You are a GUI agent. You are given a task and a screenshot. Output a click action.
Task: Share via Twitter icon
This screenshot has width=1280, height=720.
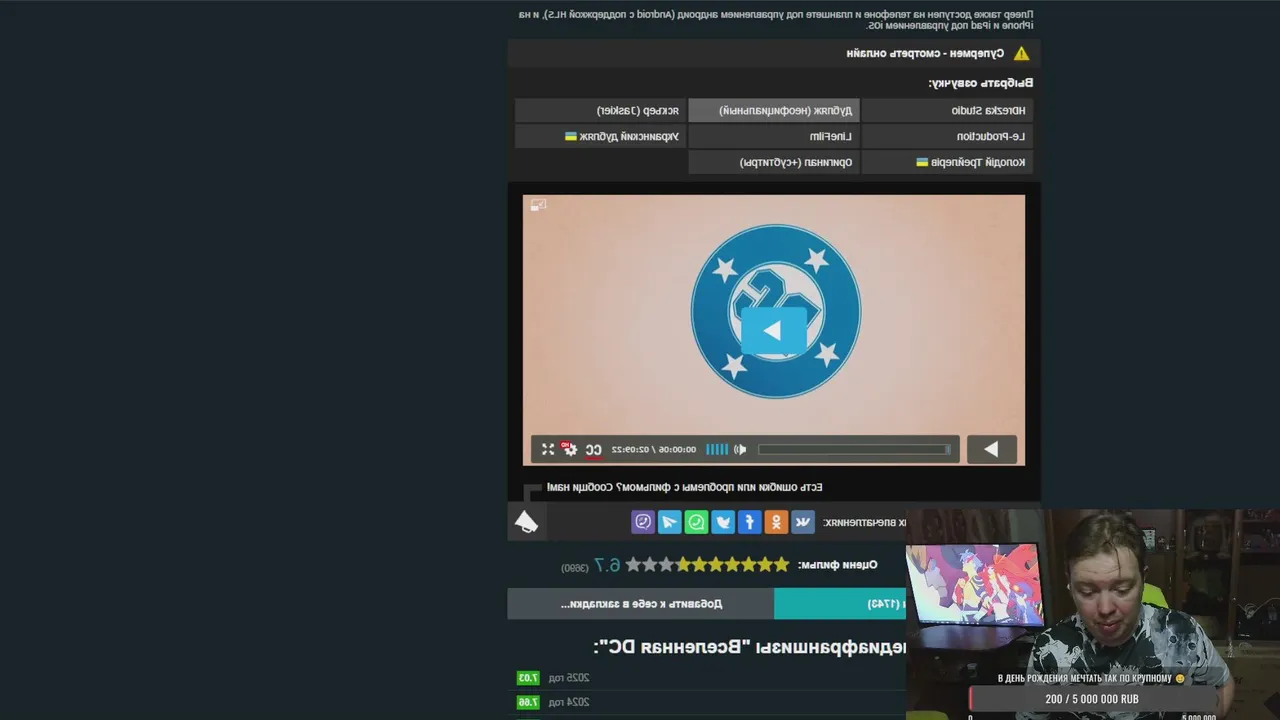click(x=723, y=522)
